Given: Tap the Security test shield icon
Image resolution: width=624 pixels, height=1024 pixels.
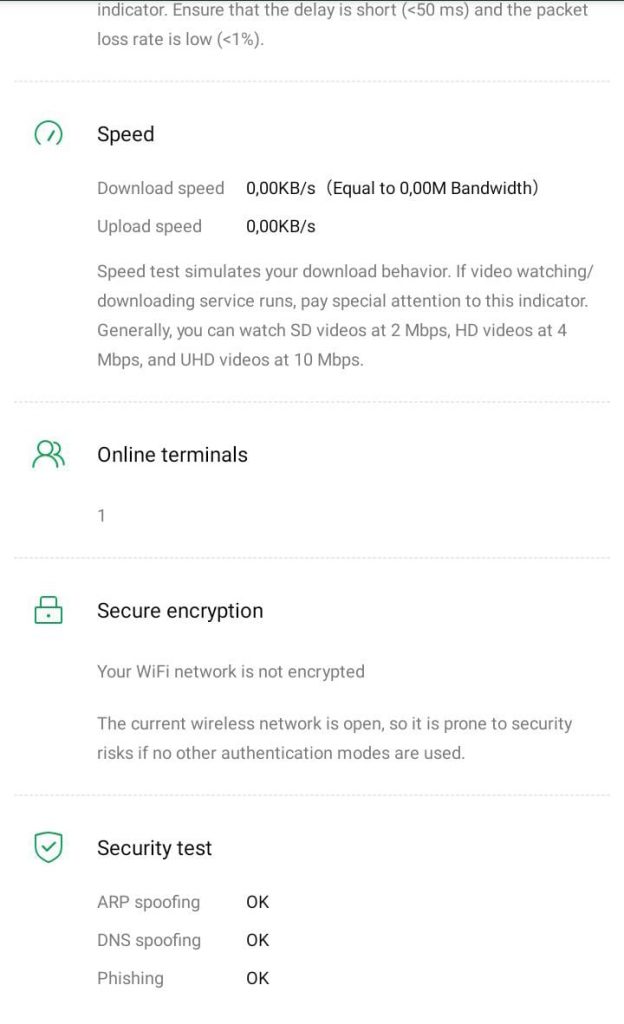Looking at the screenshot, I should pyautogui.click(x=48, y=848).
